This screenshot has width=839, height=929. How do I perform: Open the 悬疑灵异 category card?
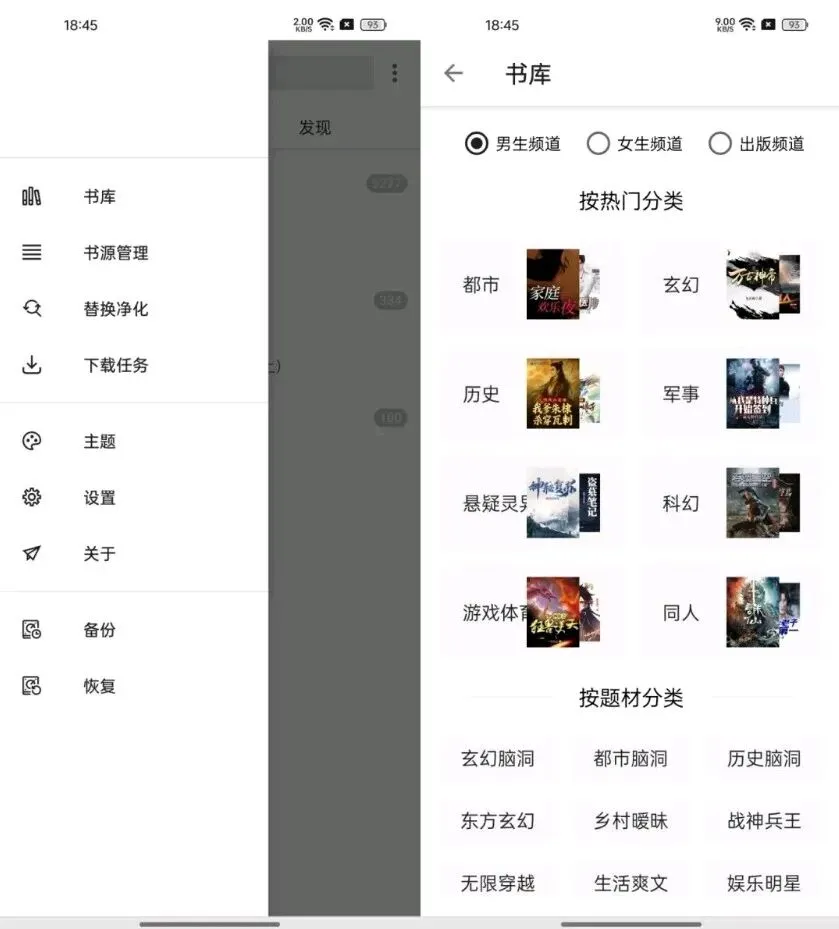tap(531, 502)
